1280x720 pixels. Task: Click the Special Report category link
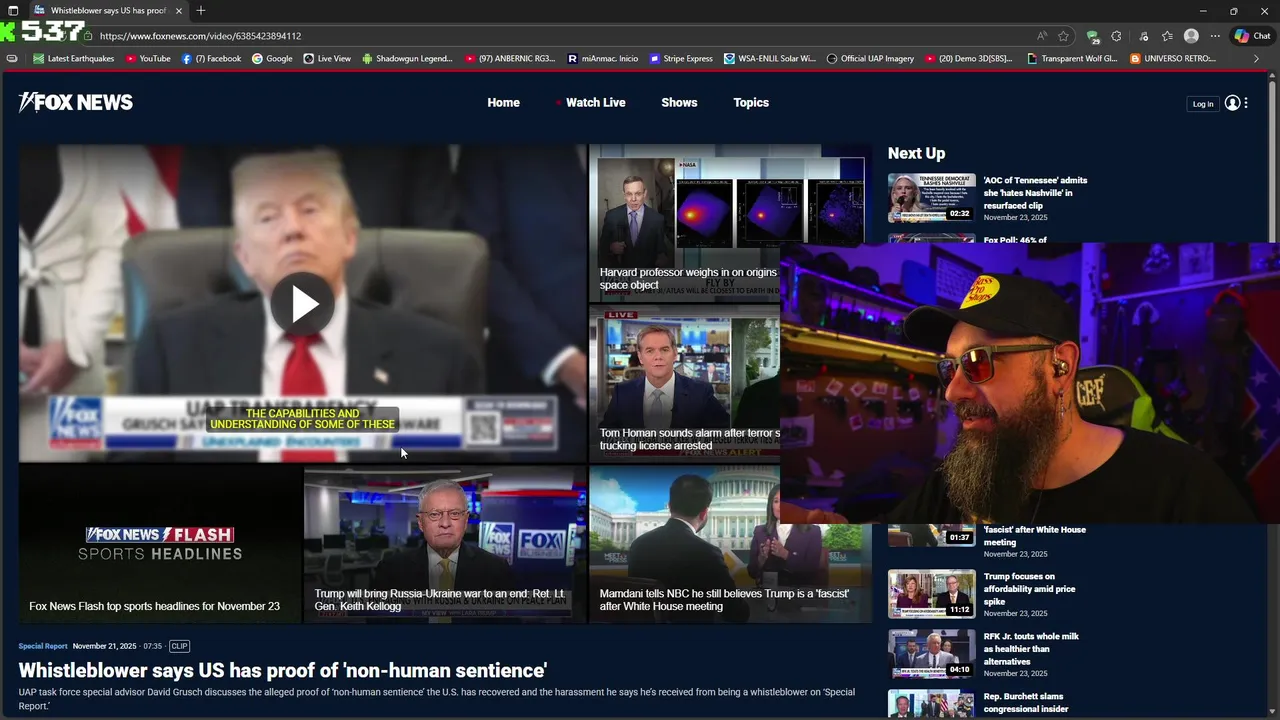click(x=43, y=646)
